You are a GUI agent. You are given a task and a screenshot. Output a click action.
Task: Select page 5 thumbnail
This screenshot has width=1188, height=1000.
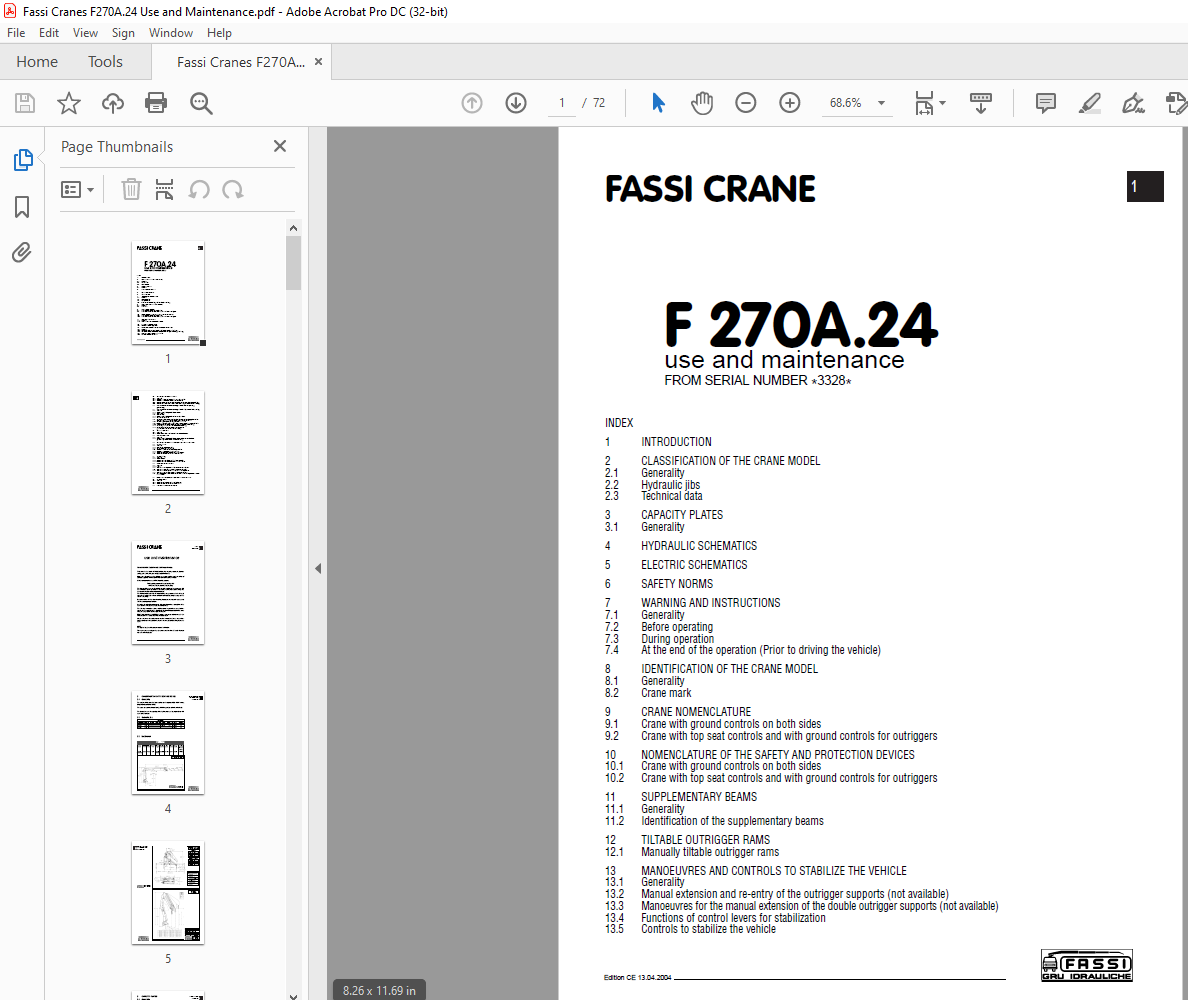coord(168,893)
